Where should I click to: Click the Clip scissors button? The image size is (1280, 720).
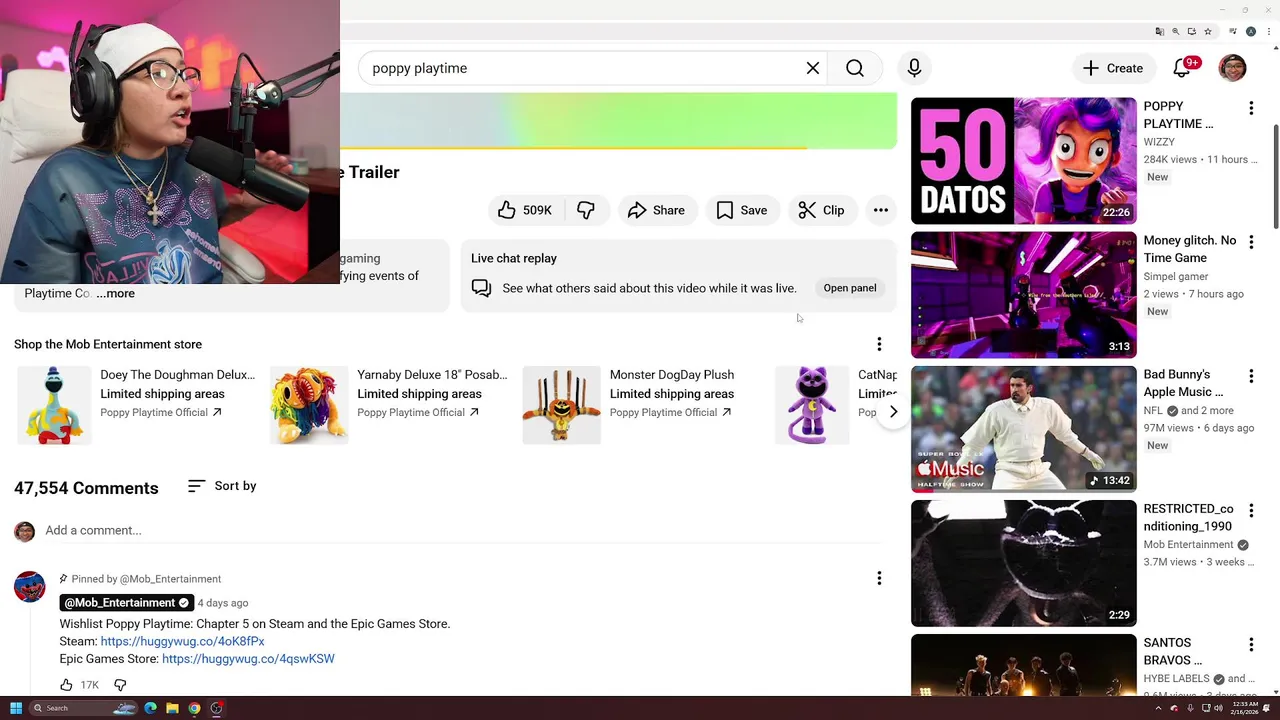tap(822, 210)
